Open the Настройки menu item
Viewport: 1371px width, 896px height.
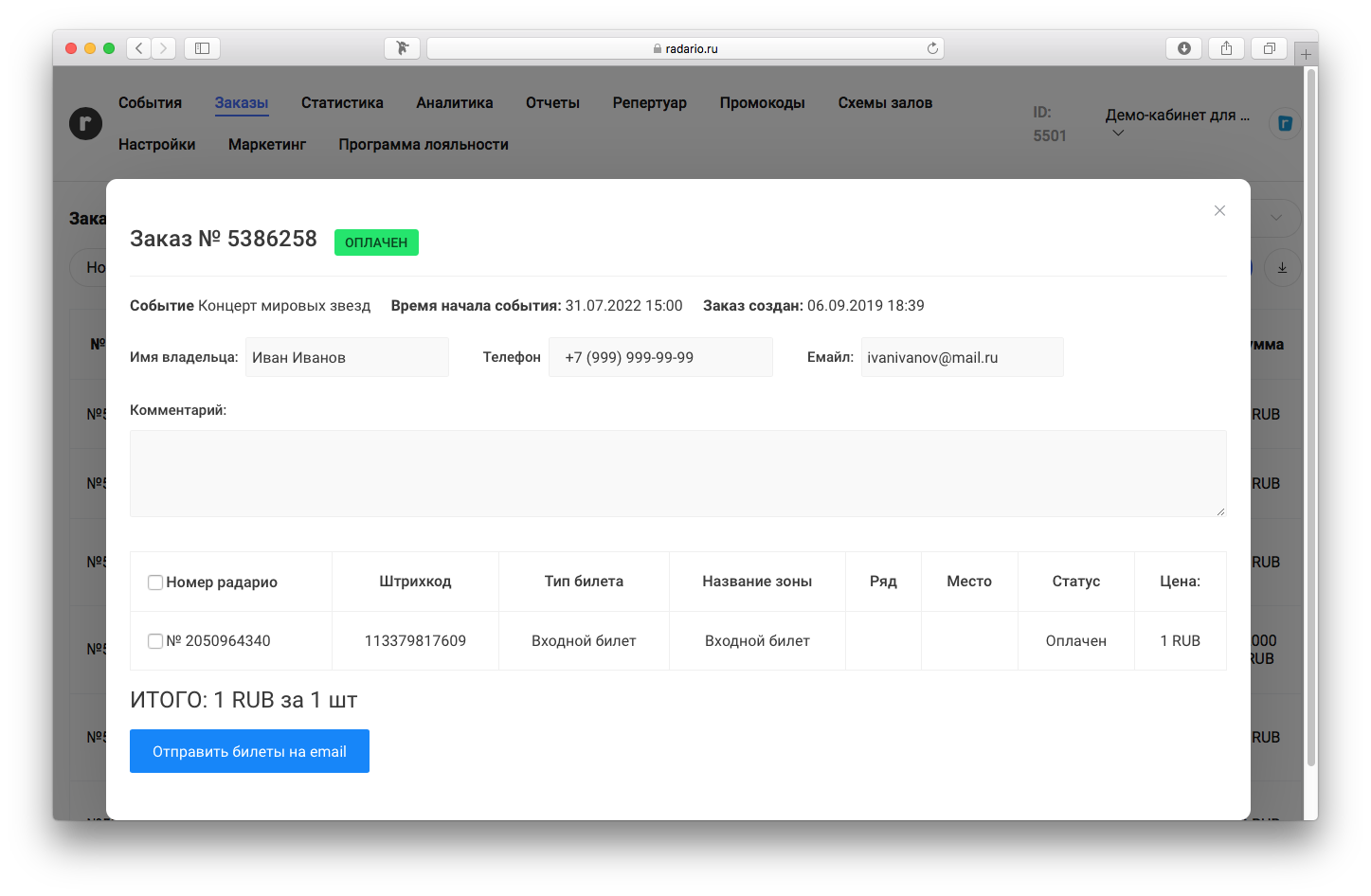pyautogui.click(x=156, y=144)
